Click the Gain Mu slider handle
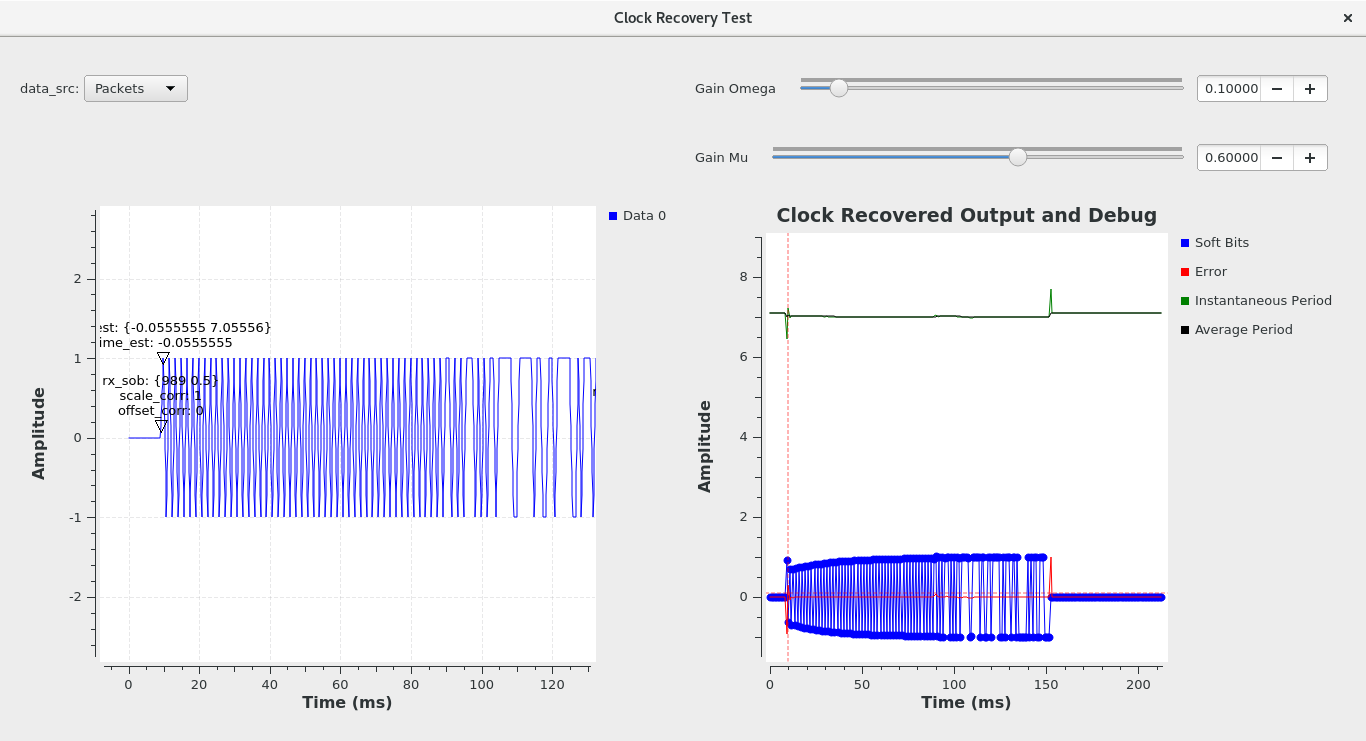 [x=1017, y=157]
